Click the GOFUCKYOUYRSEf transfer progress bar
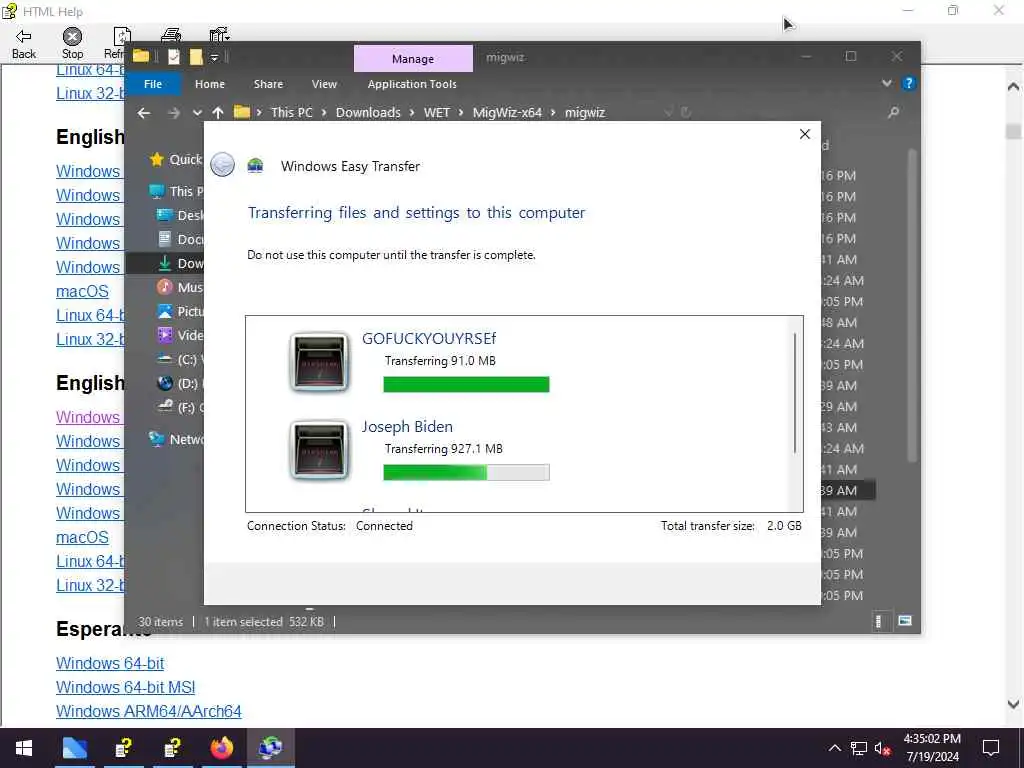1024x768 pixels. pyautogui.click(x=466, y=384)
